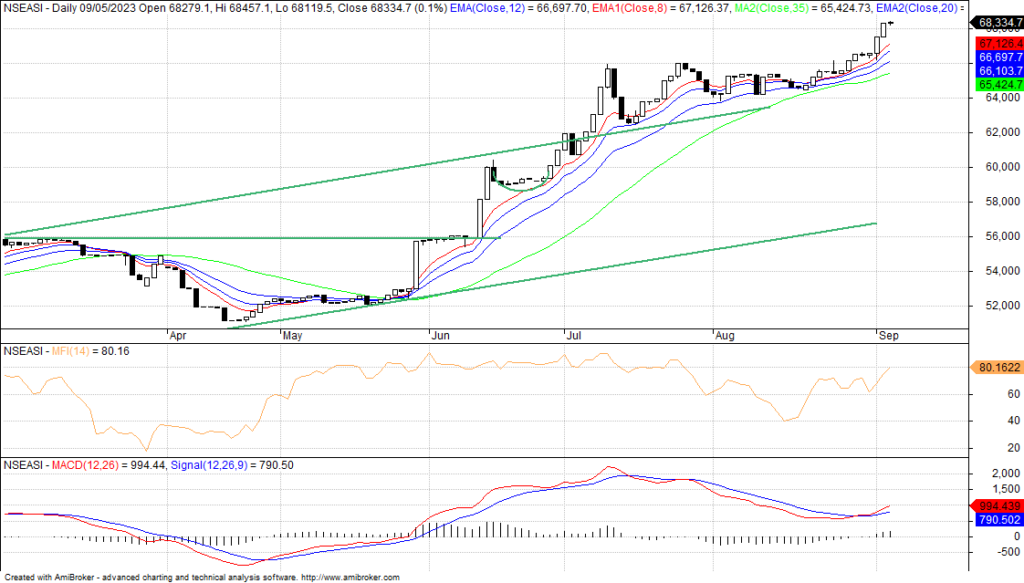The image size is (1024, 583).
Task: Click the EMA(Close,12) legend label
Action: tap(476, 7)
